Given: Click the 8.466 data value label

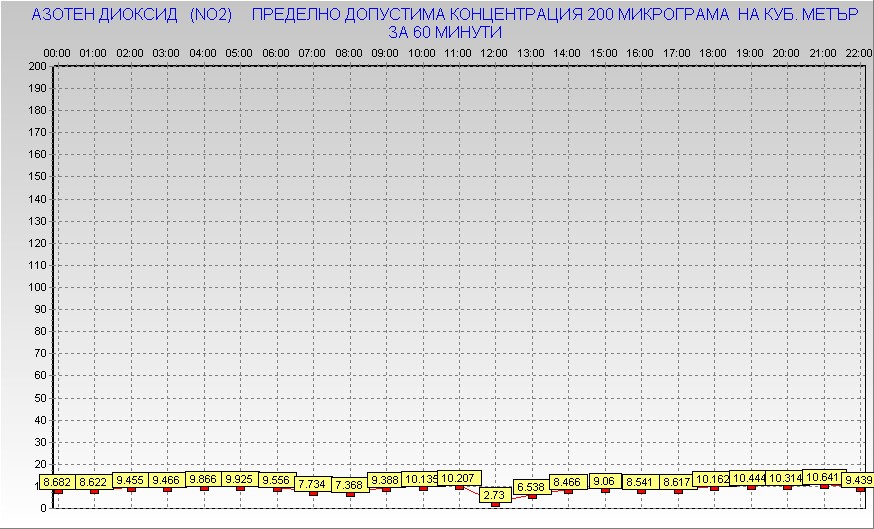Looking at the screenshot, I should [568, 482].
